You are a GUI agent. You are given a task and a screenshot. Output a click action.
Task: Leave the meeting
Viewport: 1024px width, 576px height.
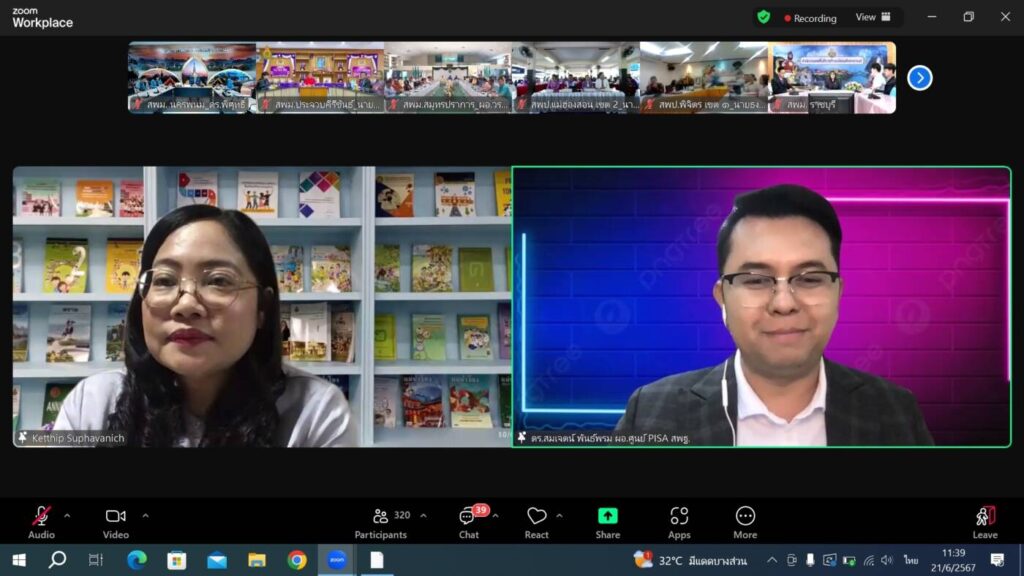point(985,523)
